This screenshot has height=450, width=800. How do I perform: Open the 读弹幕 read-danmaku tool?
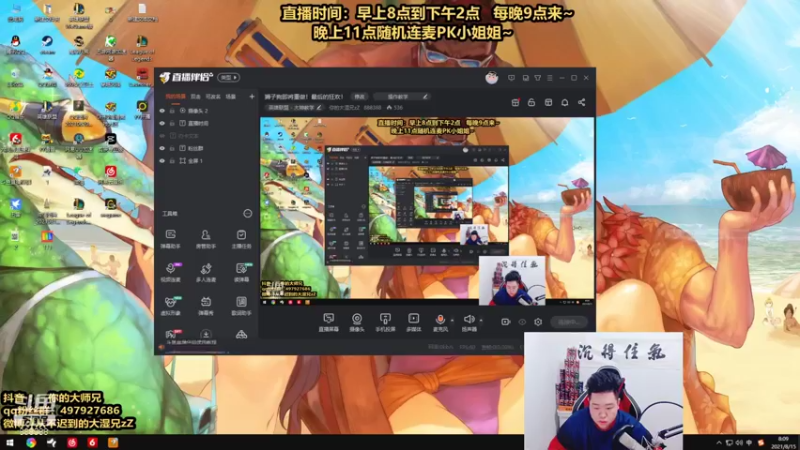click(241, 272)
